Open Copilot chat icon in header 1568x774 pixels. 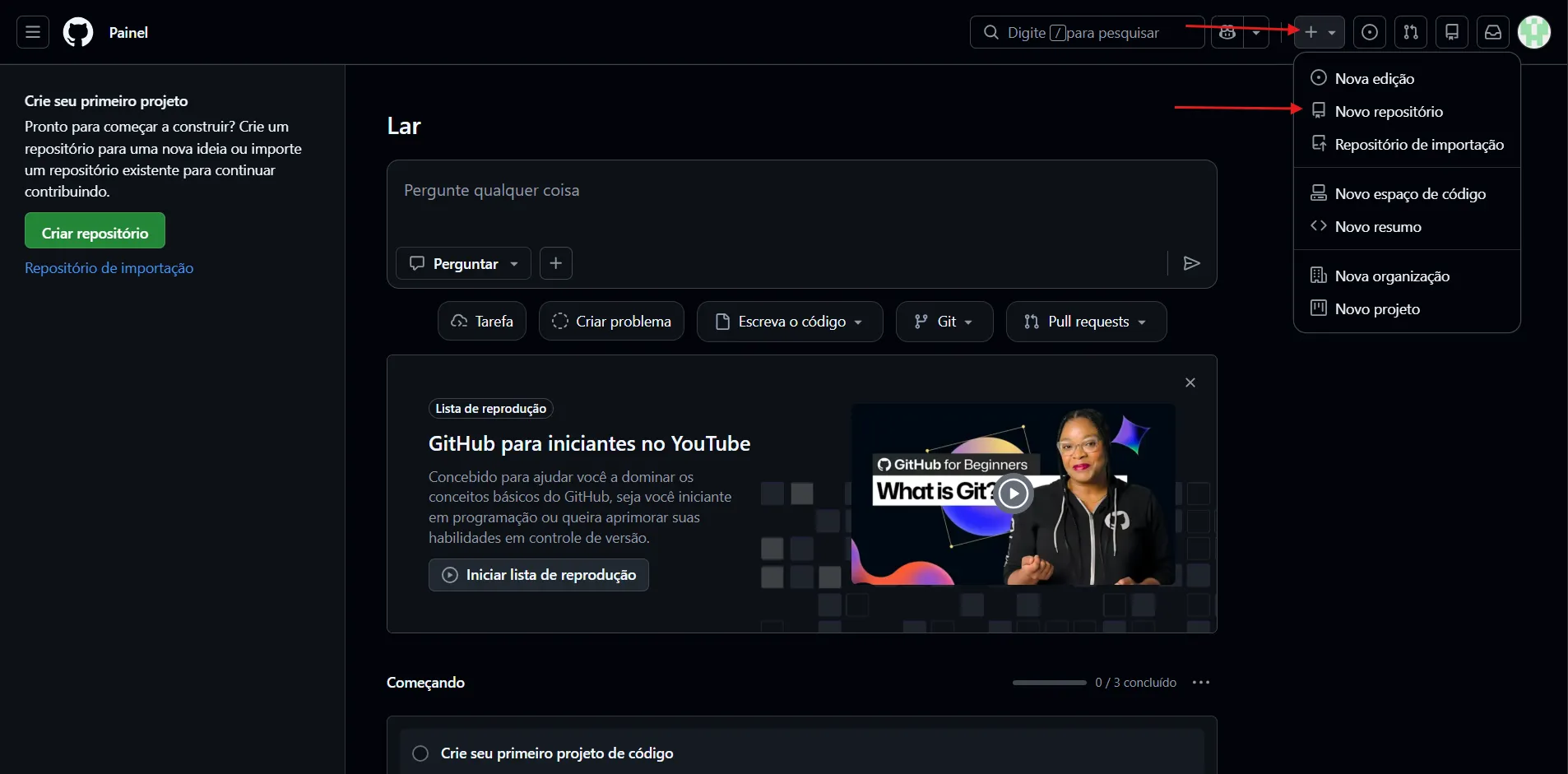[x=1227, y=32]
